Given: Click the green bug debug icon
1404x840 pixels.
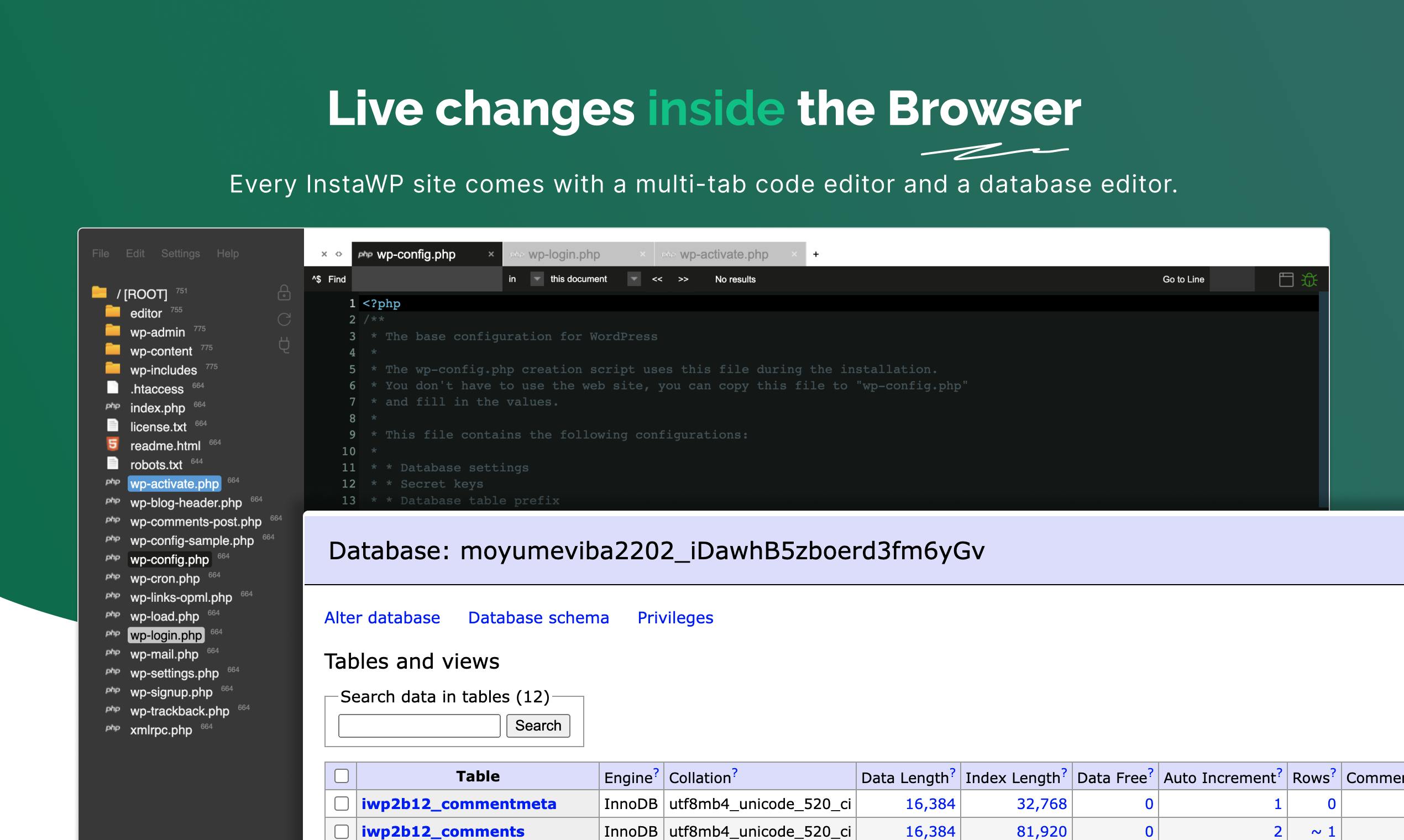Looking at the screenshot, I should (1309, 279).
